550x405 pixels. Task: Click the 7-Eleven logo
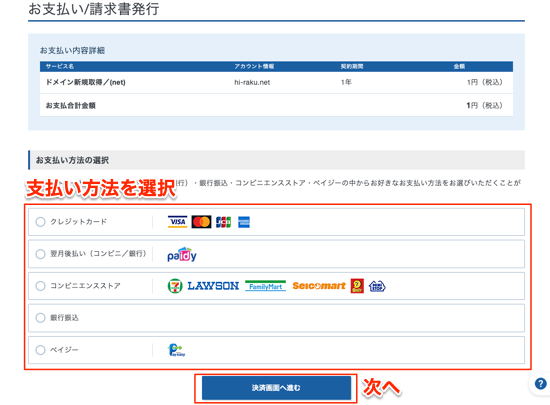click(175, 286)
